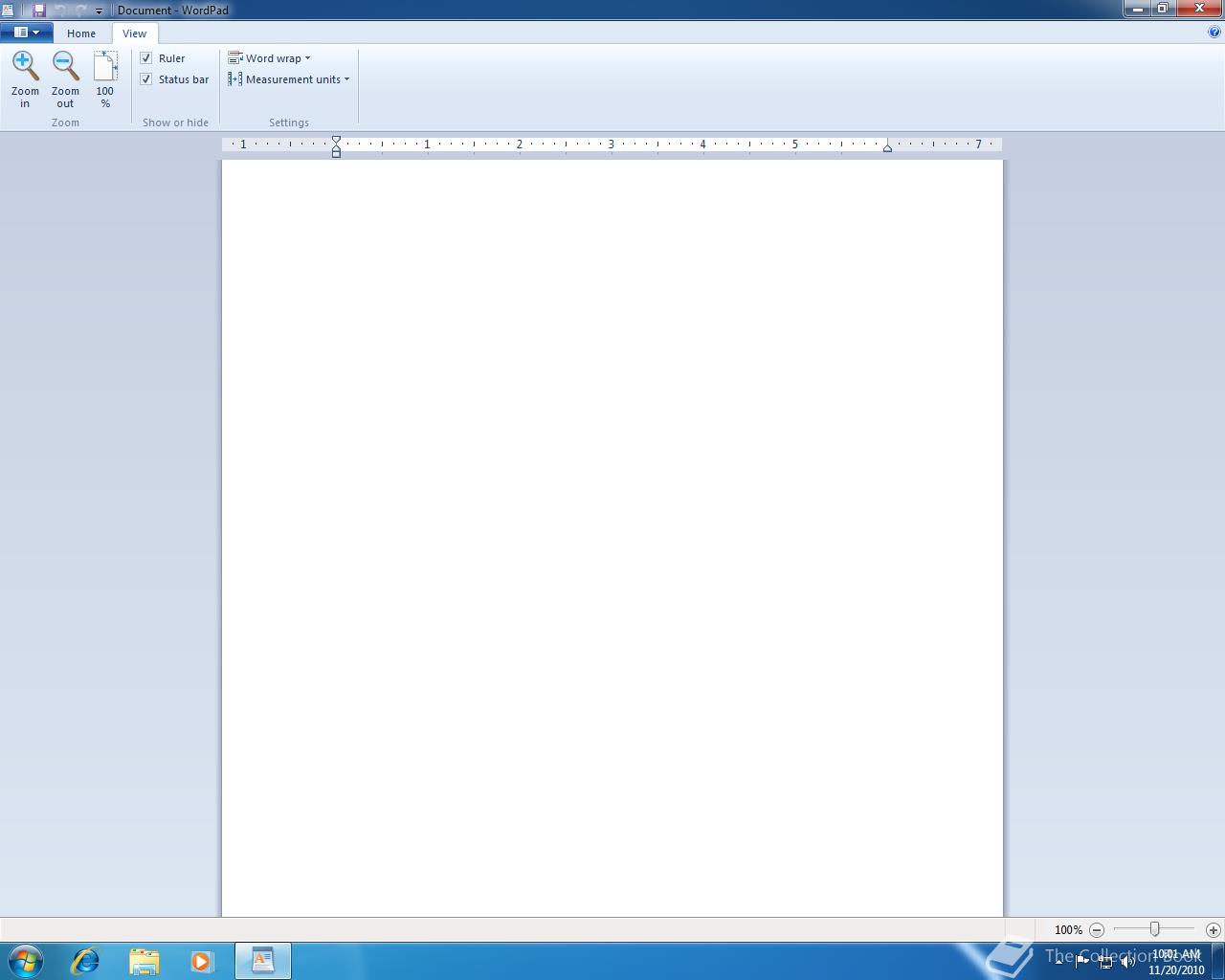Screen dimensions: 1225x980
Task: Click the Show desktop strip on the taskbar
Action: [x=1218, y=961]
